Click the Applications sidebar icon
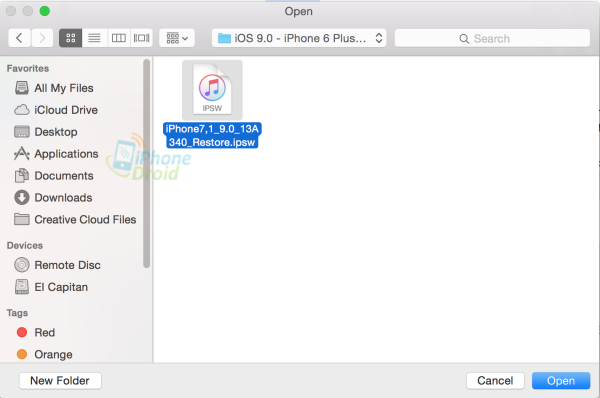This screenshot has width=600, height=398. (x=22, y=153)
